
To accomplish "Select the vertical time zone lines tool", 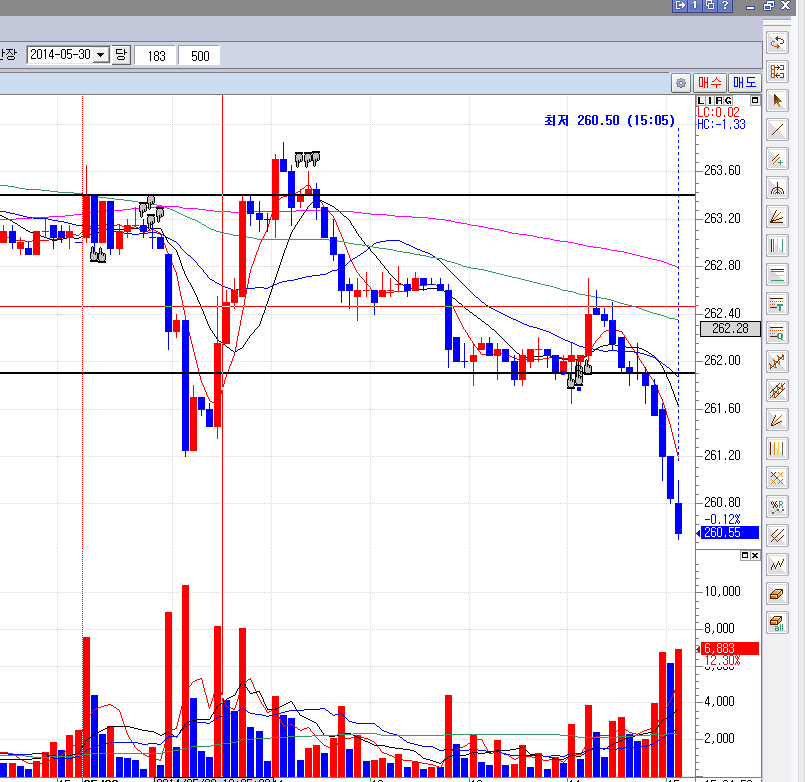I will [777, 246].
